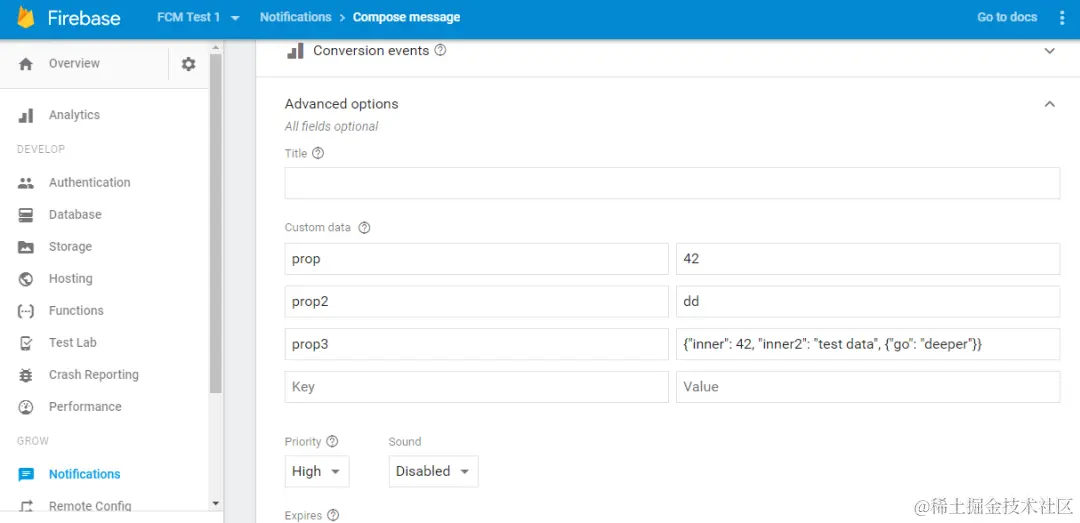Click the Firebase wordmark text
The height and width of the screenshot is (523, 1080).
click(84, 18)
